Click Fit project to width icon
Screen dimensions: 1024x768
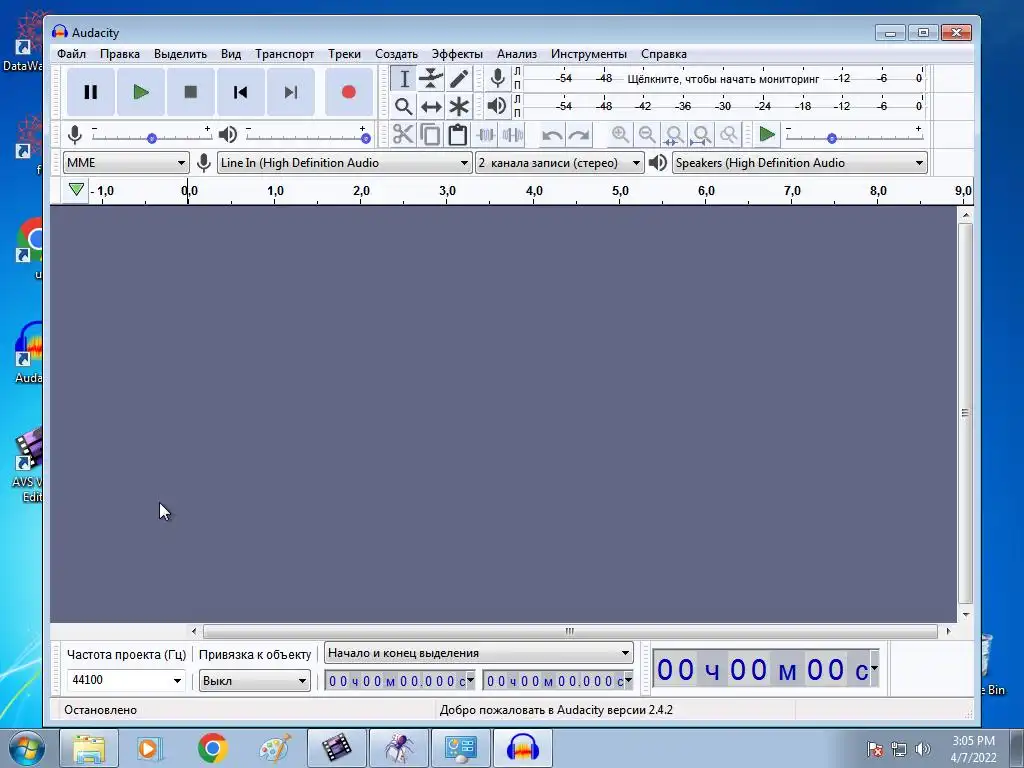pos(701,135)
